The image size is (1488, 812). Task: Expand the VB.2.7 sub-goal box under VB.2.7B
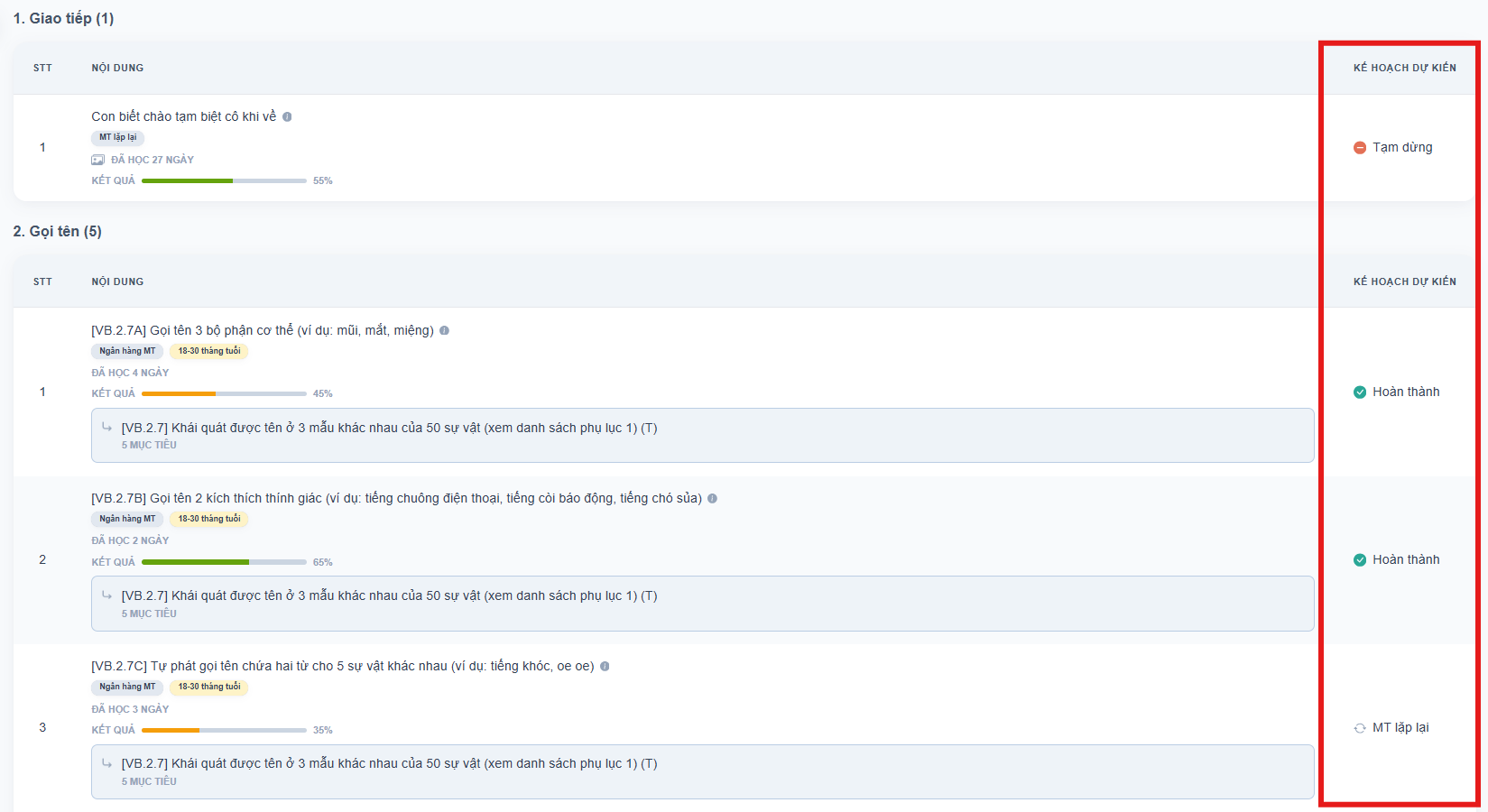[702, 603]
